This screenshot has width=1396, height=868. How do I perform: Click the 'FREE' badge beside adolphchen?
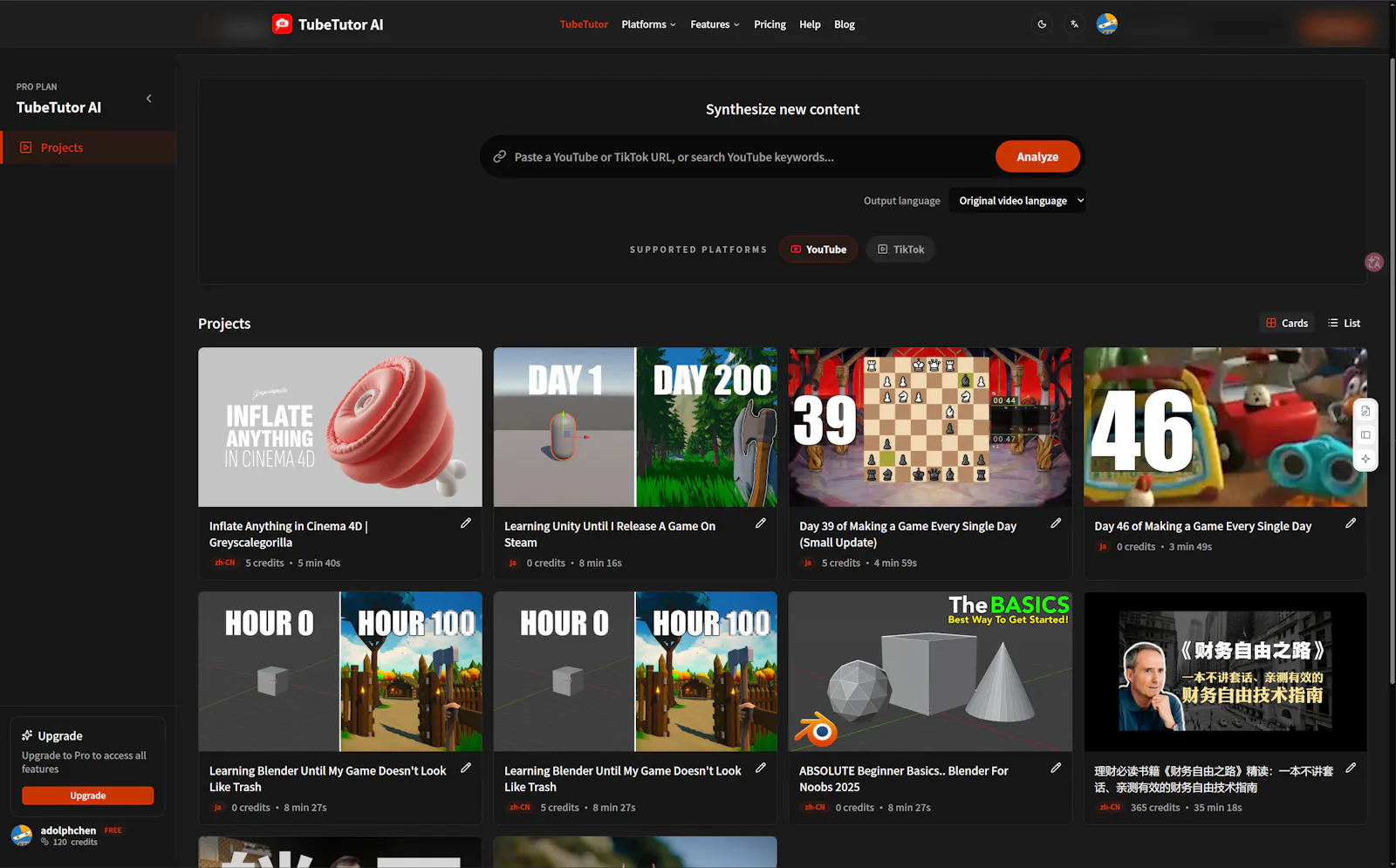tap(113, 830)
